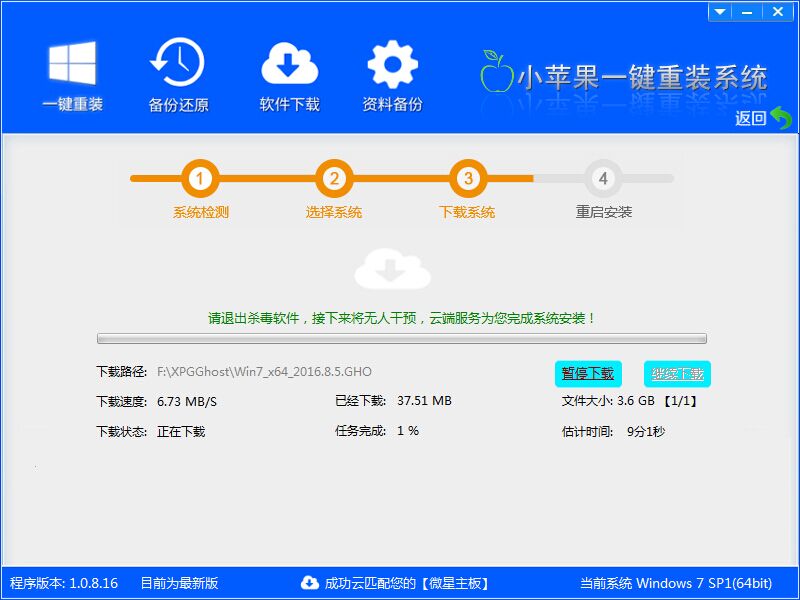
Task: Click the estimated time 9分1秒
Action: tap(645, 432)
